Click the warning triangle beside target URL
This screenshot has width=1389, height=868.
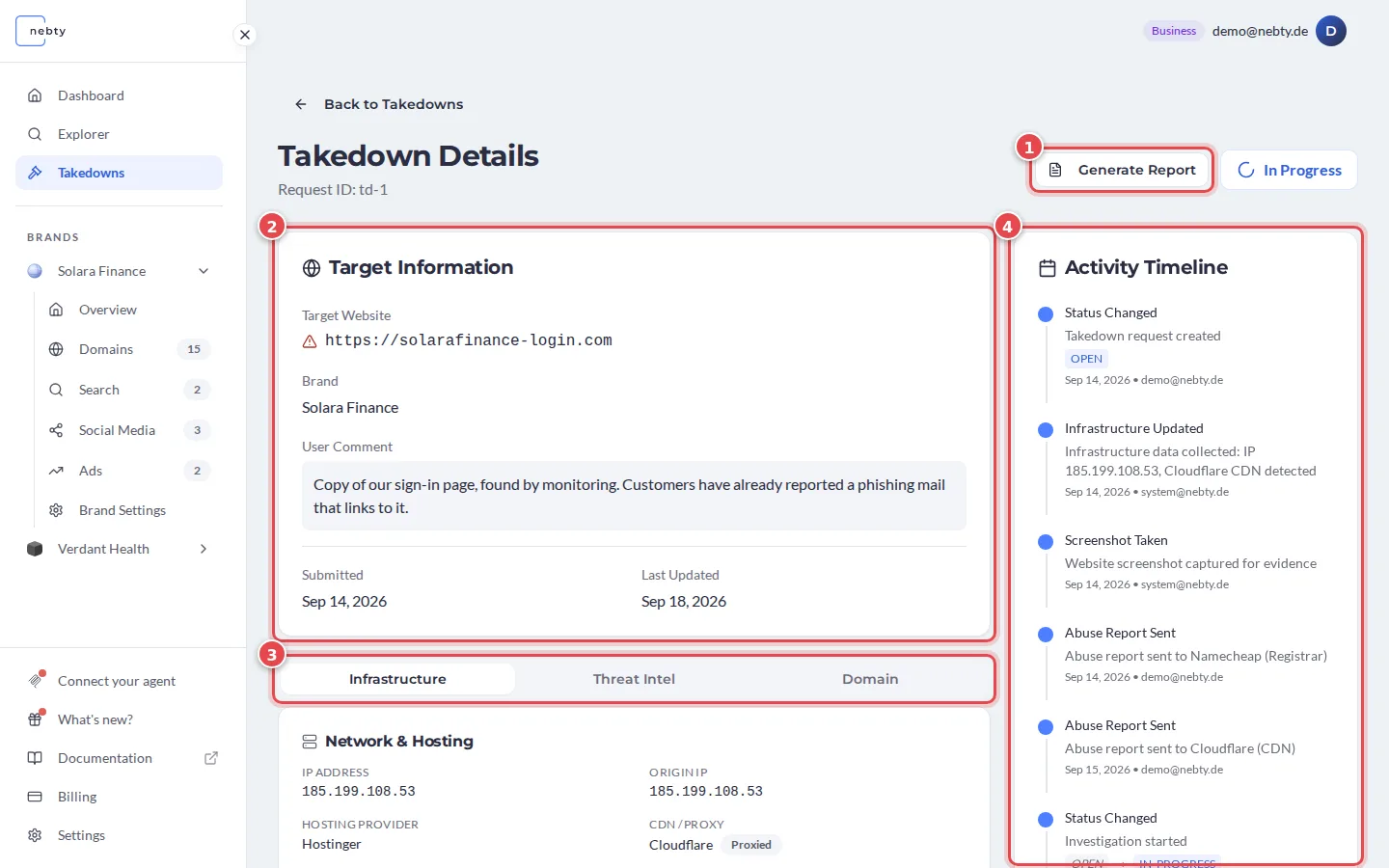(310, 341)
